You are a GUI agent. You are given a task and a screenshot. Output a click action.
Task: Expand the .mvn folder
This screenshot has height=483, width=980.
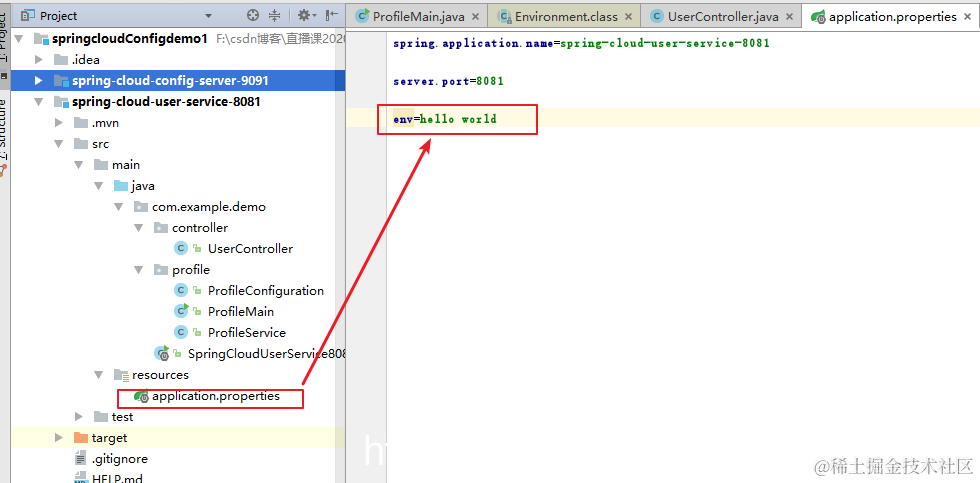59,122
